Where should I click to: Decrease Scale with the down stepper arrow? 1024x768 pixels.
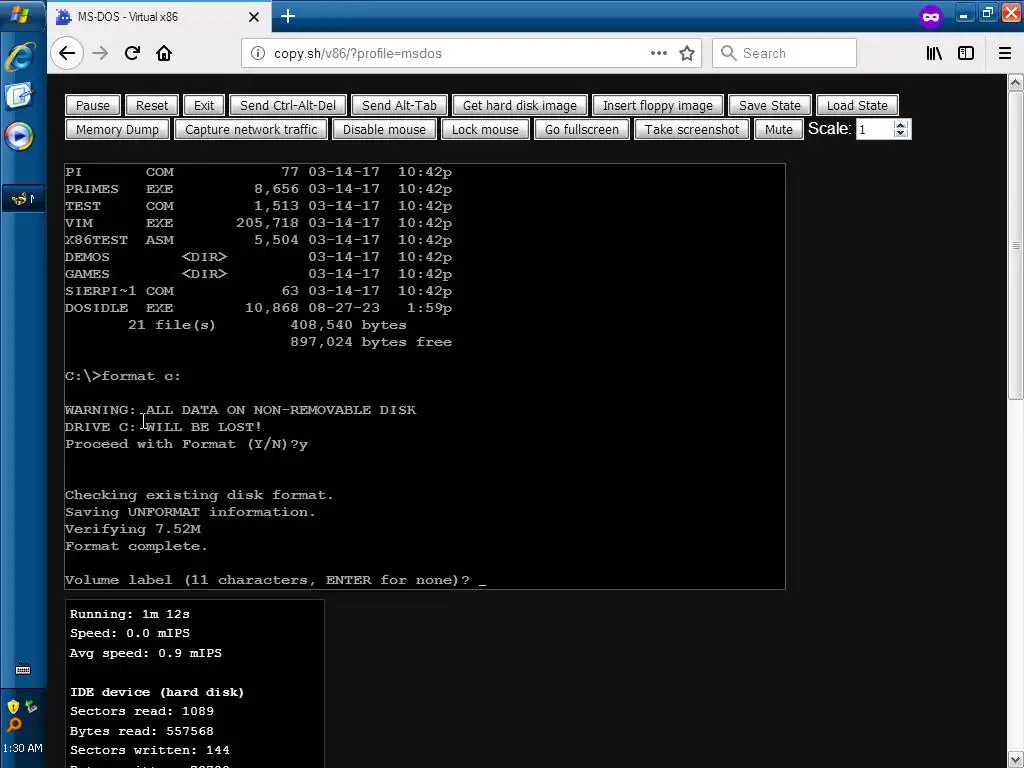pyautogui.click(x=901, y=134)
